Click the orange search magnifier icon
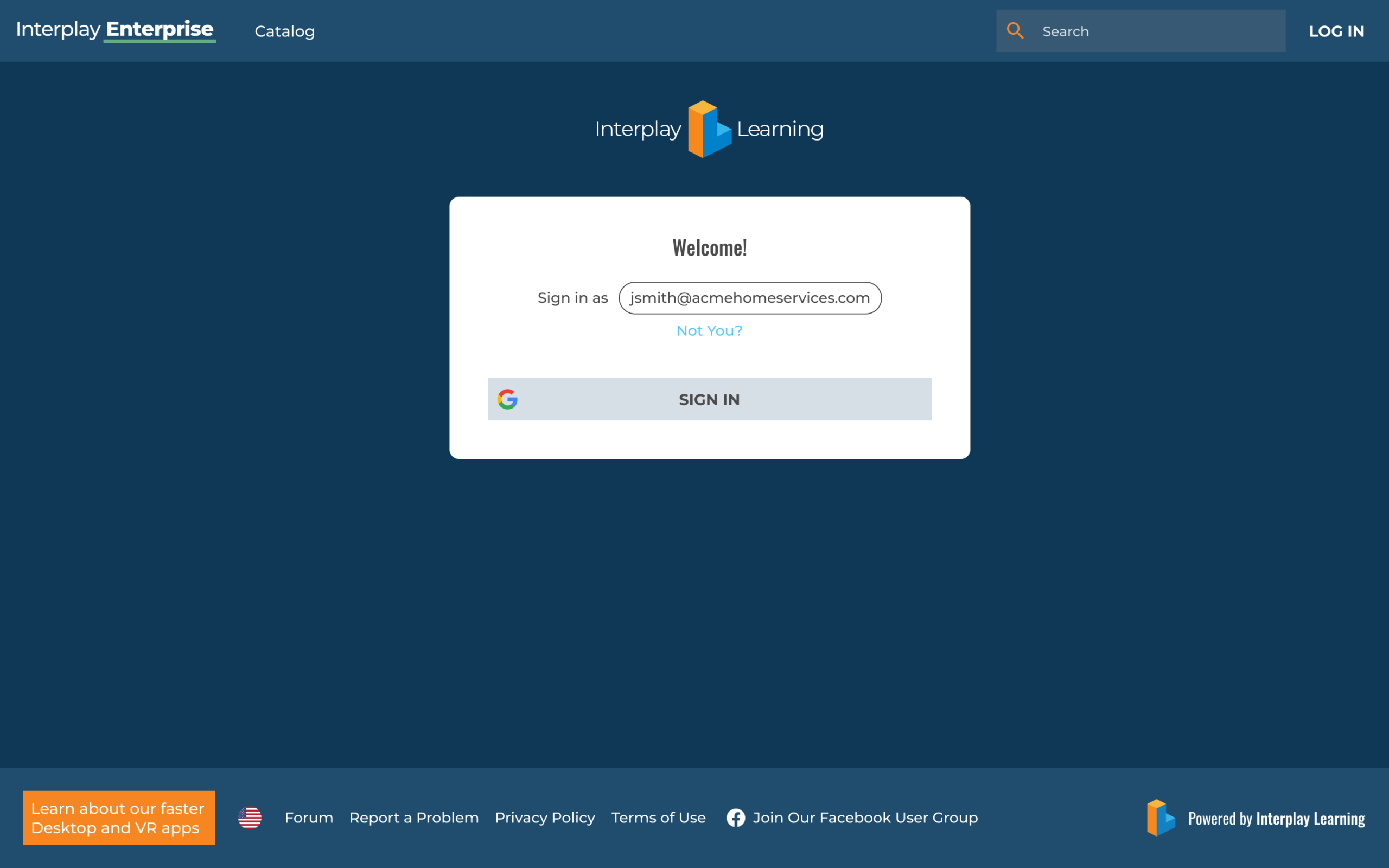1389x868 pixels. [x=1015, y=30]
